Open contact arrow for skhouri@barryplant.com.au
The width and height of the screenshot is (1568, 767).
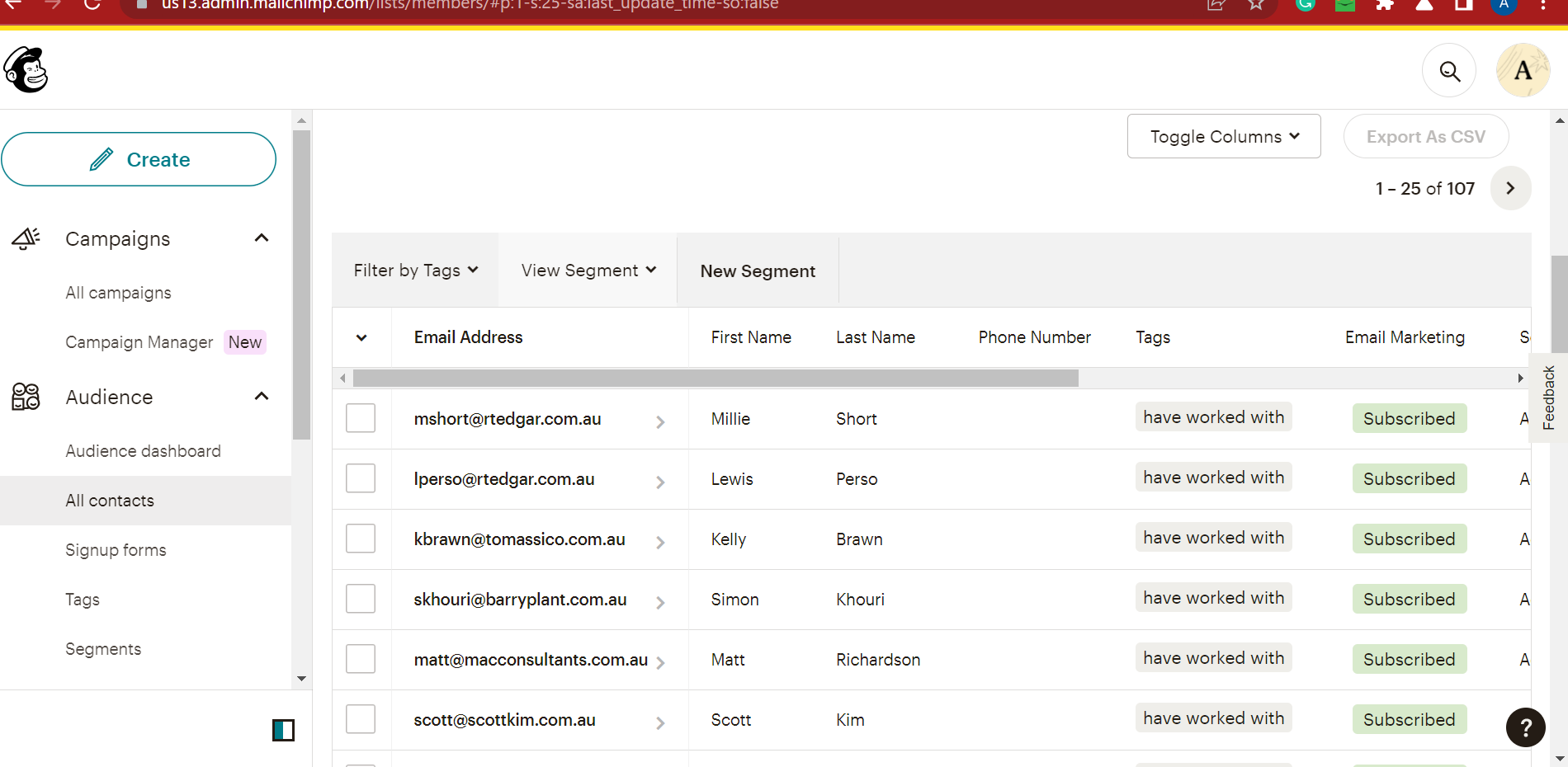click(660, 602)
